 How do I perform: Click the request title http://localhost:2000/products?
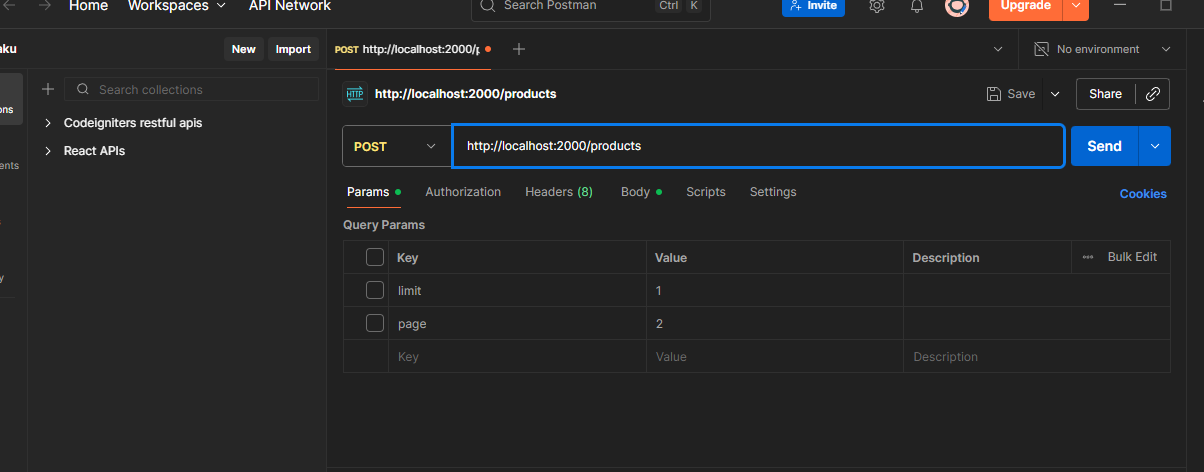[465, 94]
